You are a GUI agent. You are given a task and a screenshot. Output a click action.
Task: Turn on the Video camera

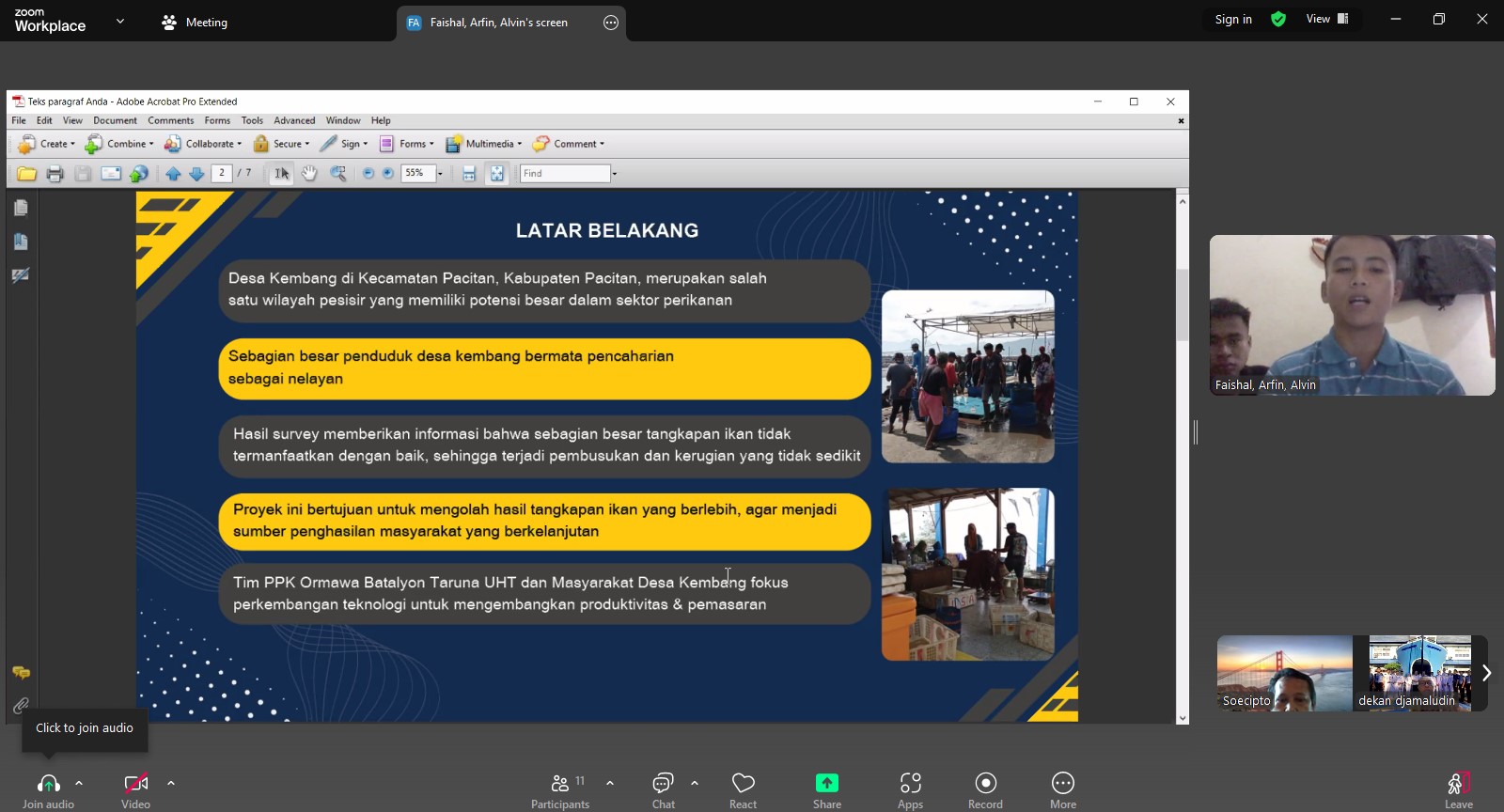[135, 784]
